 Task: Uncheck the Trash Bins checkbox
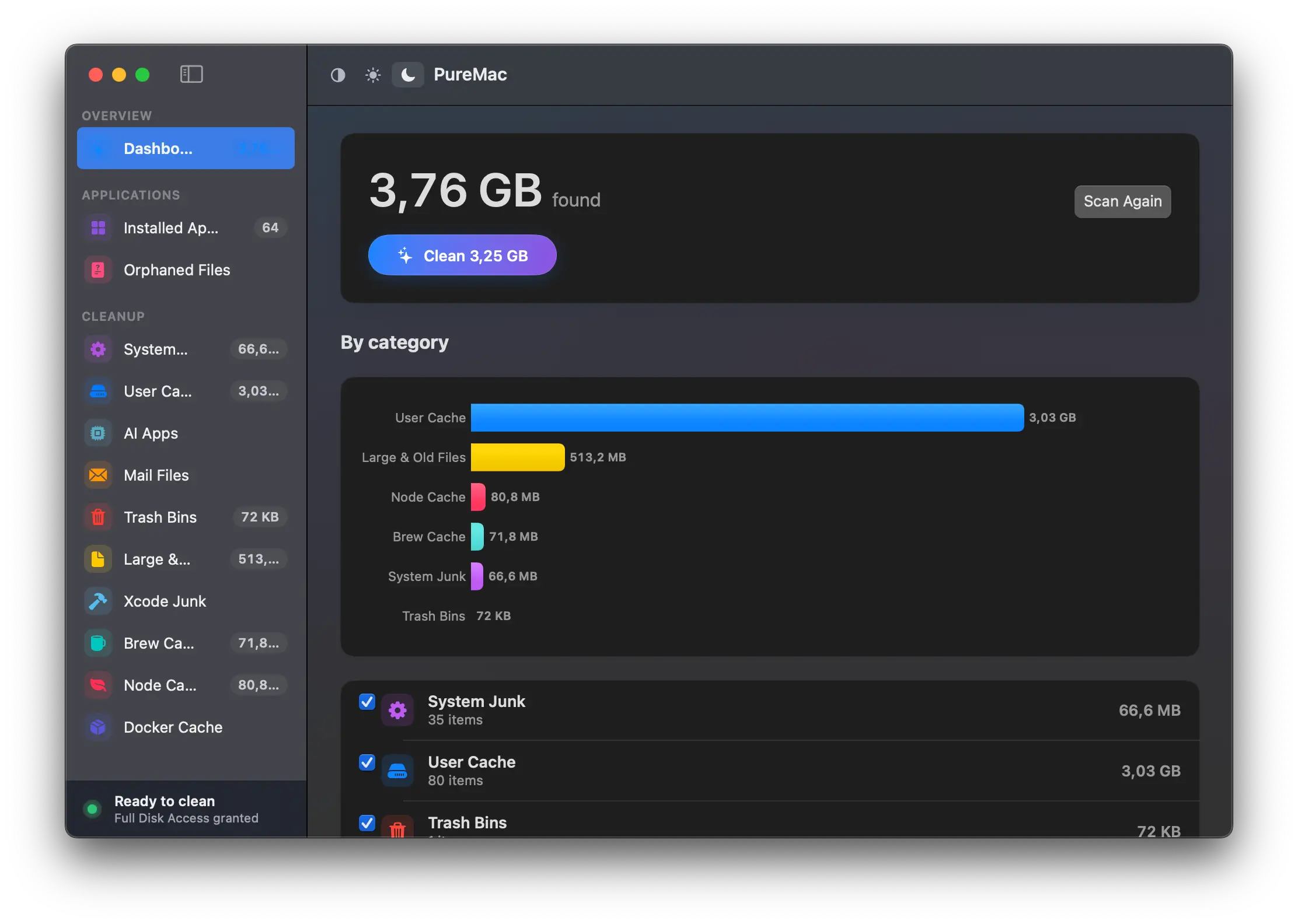click(x=367, y=822)
